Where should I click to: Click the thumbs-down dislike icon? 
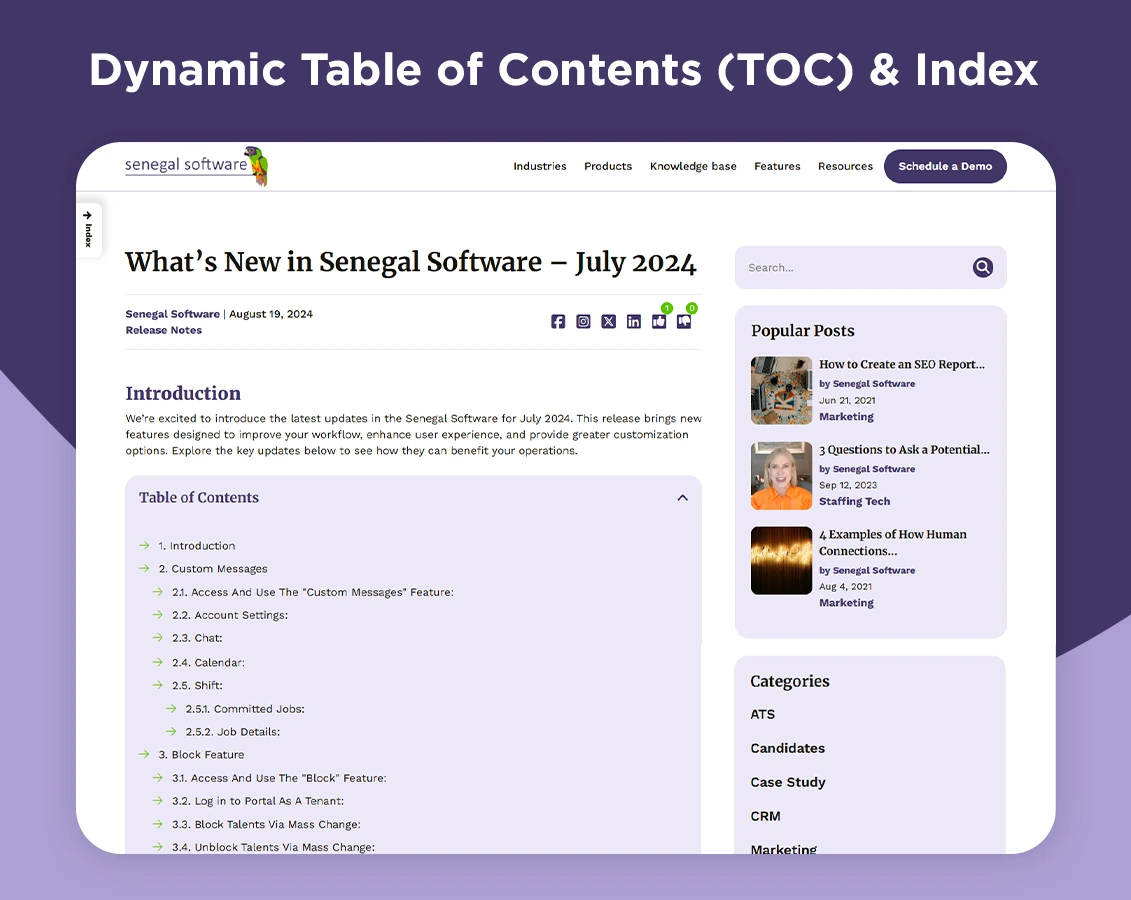click(x=684, y=322)
